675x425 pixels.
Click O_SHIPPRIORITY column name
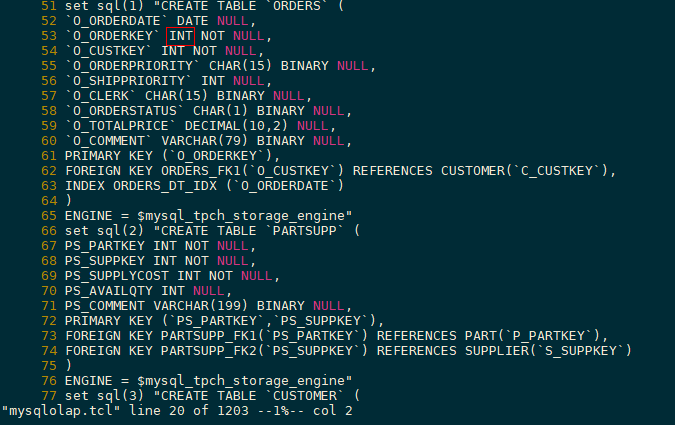tap(129, 81)
